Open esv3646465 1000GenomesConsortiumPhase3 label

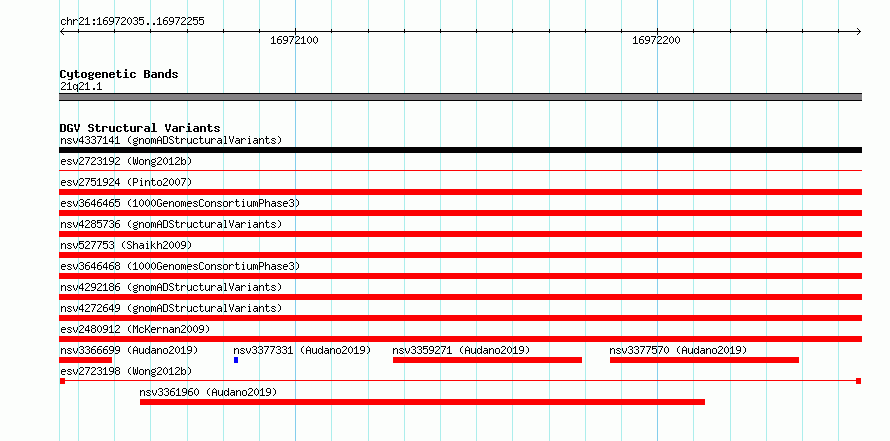click(x=180, y=203)
